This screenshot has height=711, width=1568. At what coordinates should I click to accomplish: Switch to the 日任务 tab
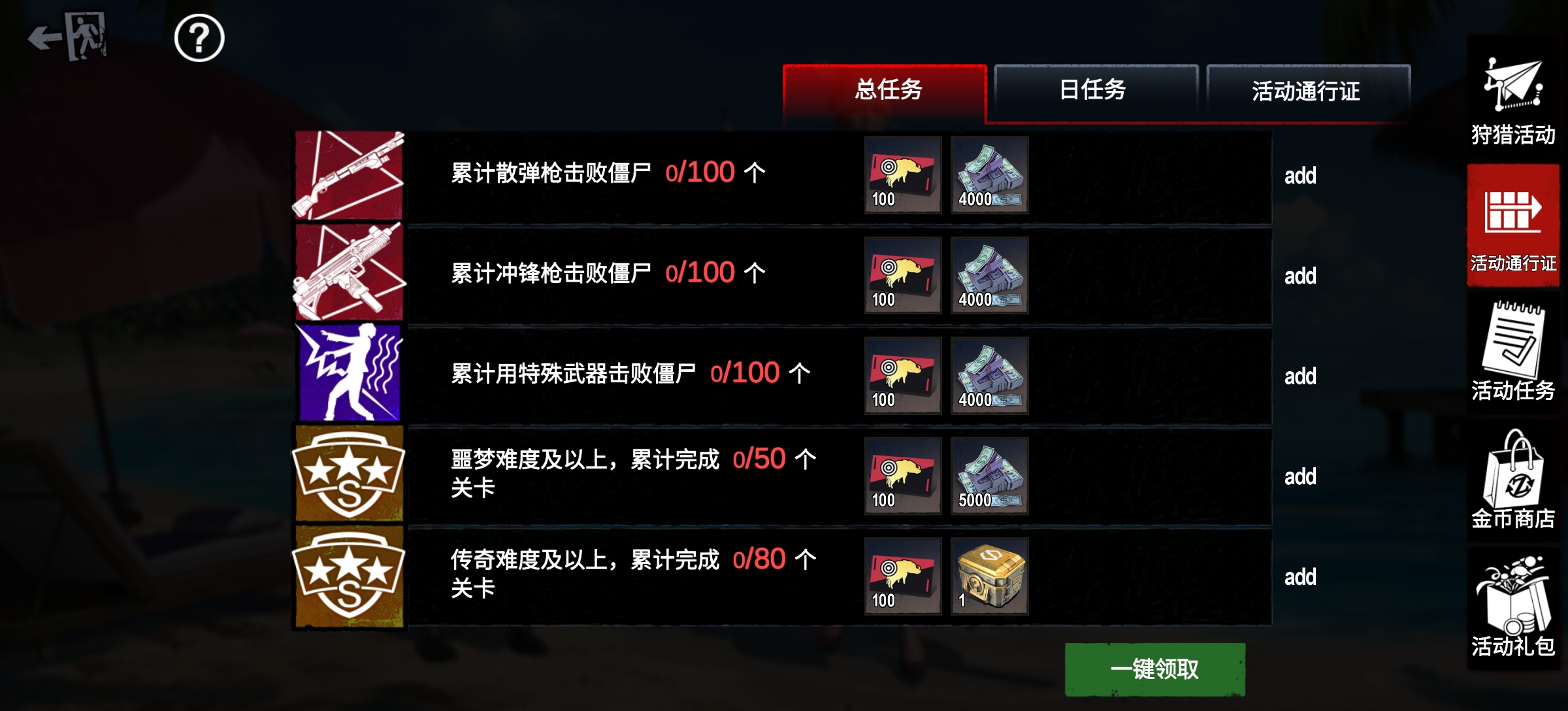1095,90
